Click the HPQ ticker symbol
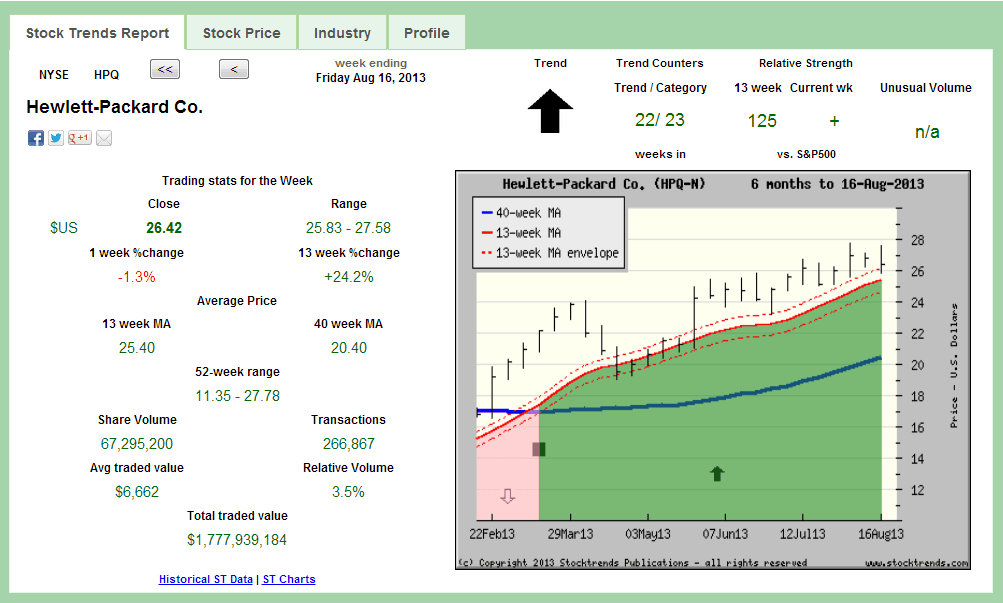Viewport: 1003px width, 603px height. pos(106,75)
